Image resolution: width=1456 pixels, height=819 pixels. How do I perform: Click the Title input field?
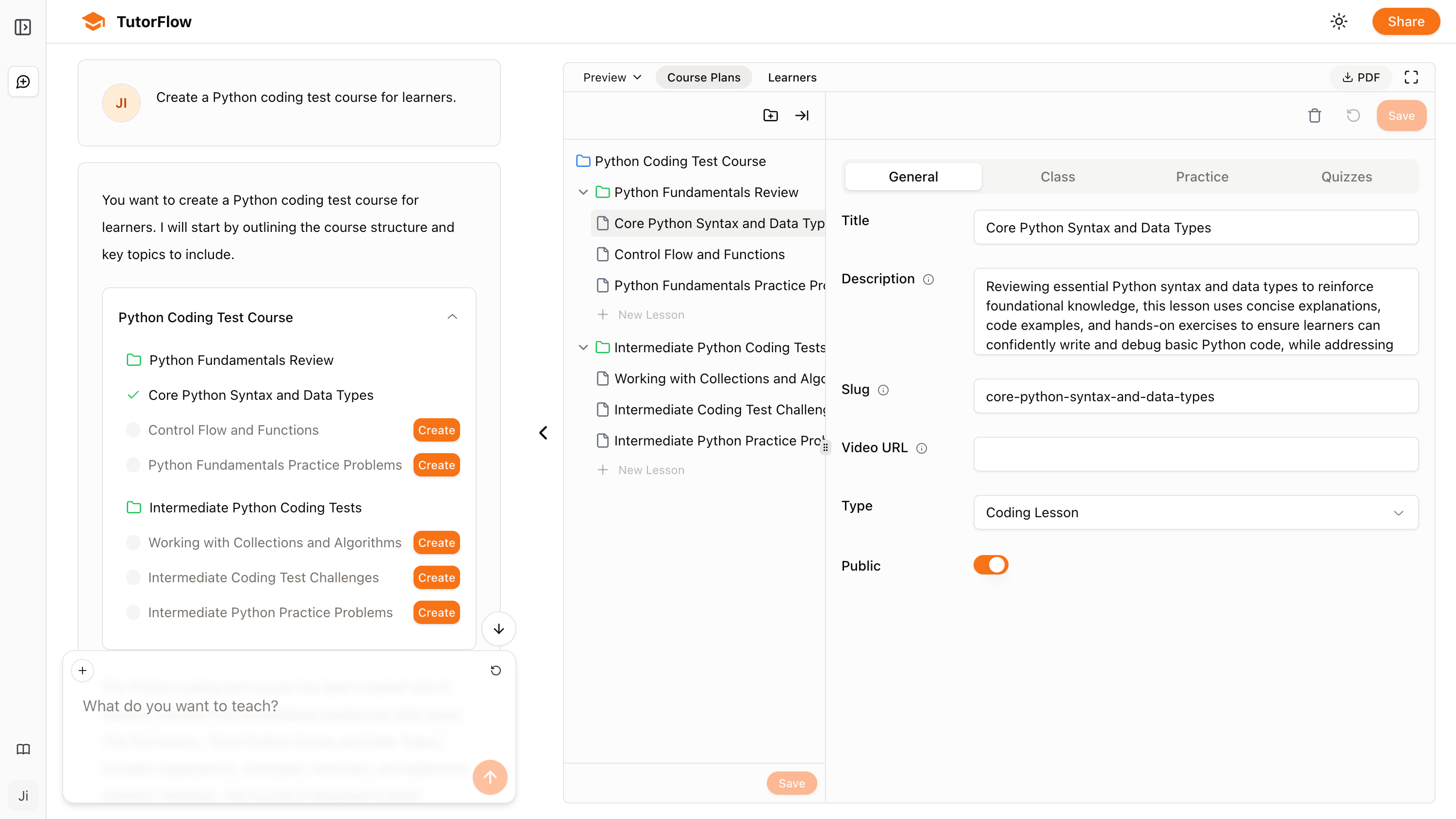pyautogui.click(x=1195, y=227)
